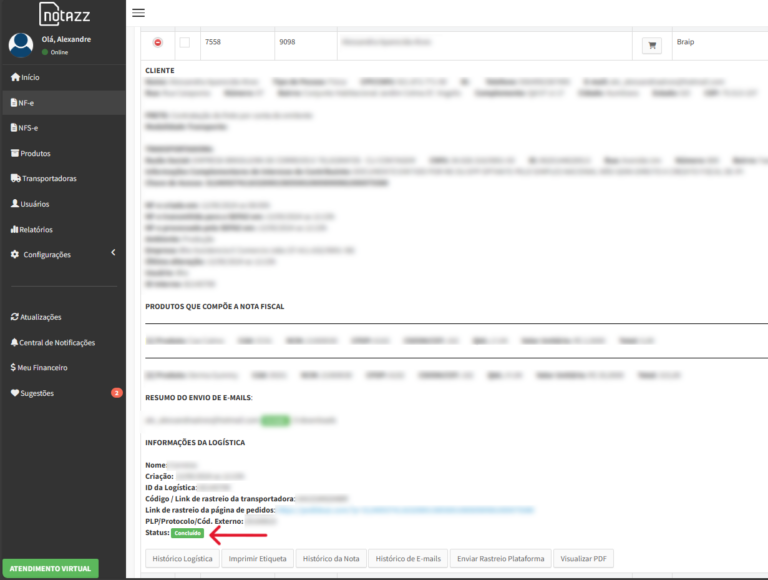Collapse row 7558 with red minus icon
This screenshot has width=768, height=580.
tap(158, 42)
